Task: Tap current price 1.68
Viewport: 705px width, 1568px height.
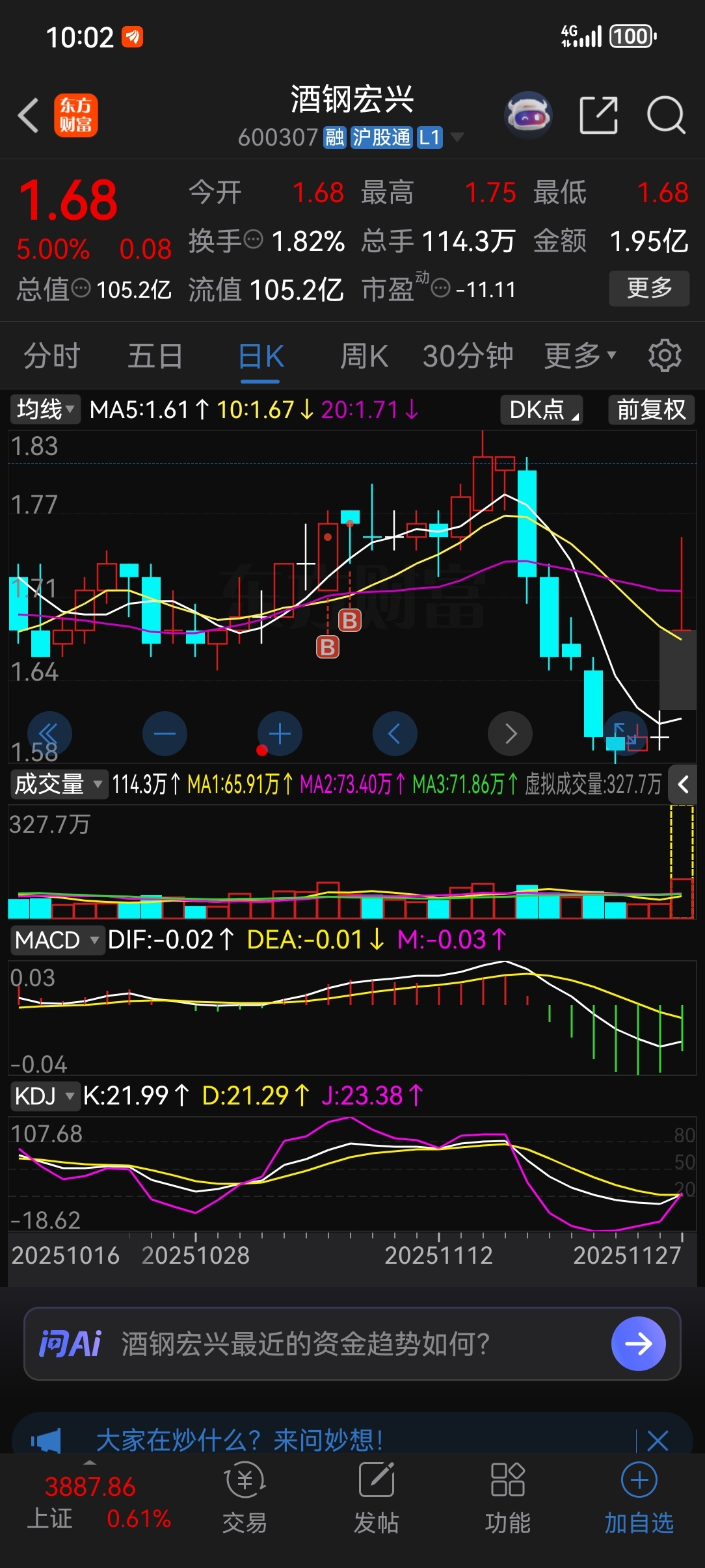Action: click(68, 201)
